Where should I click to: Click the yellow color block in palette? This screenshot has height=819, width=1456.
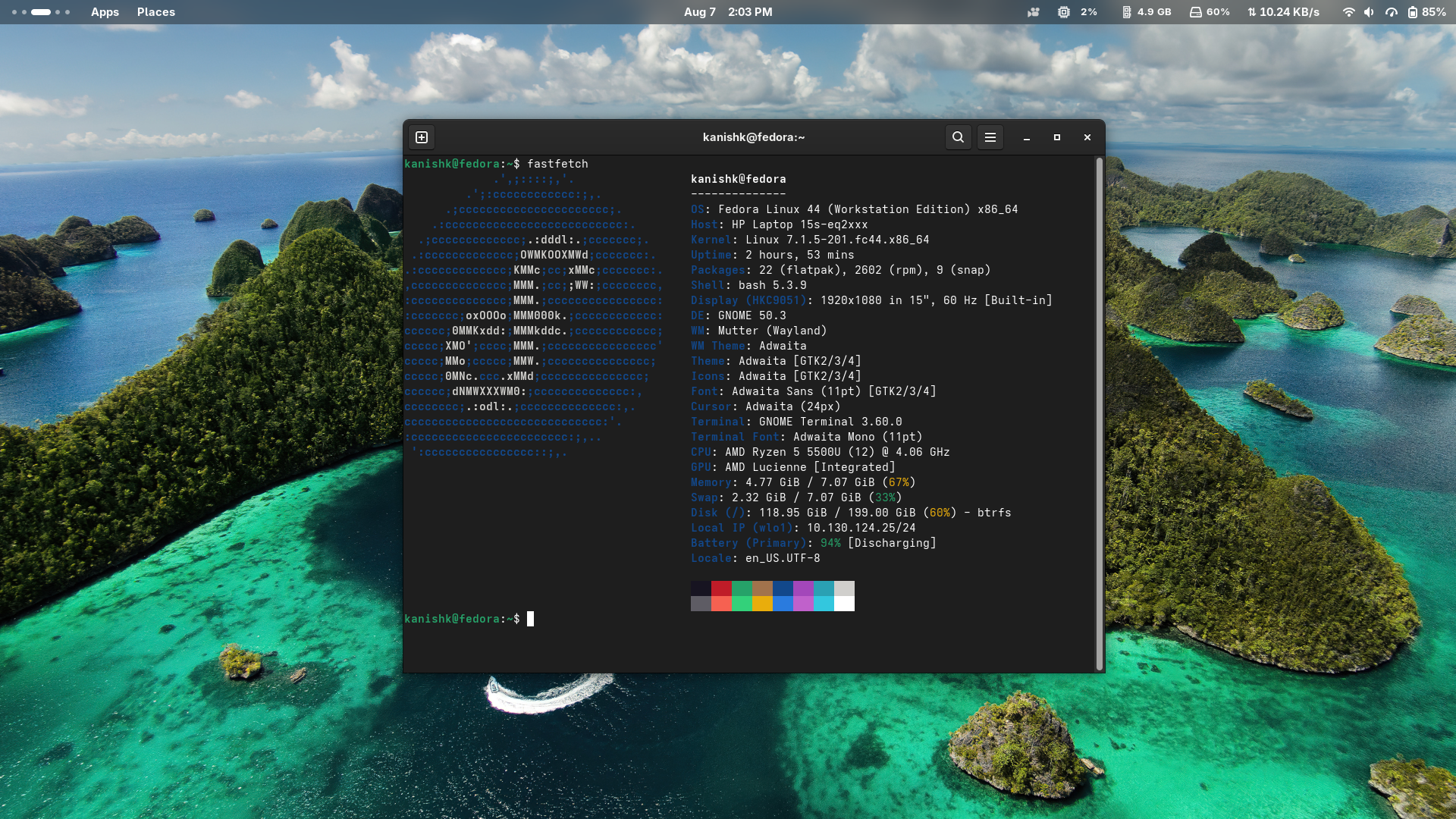(x=762, y=604)
